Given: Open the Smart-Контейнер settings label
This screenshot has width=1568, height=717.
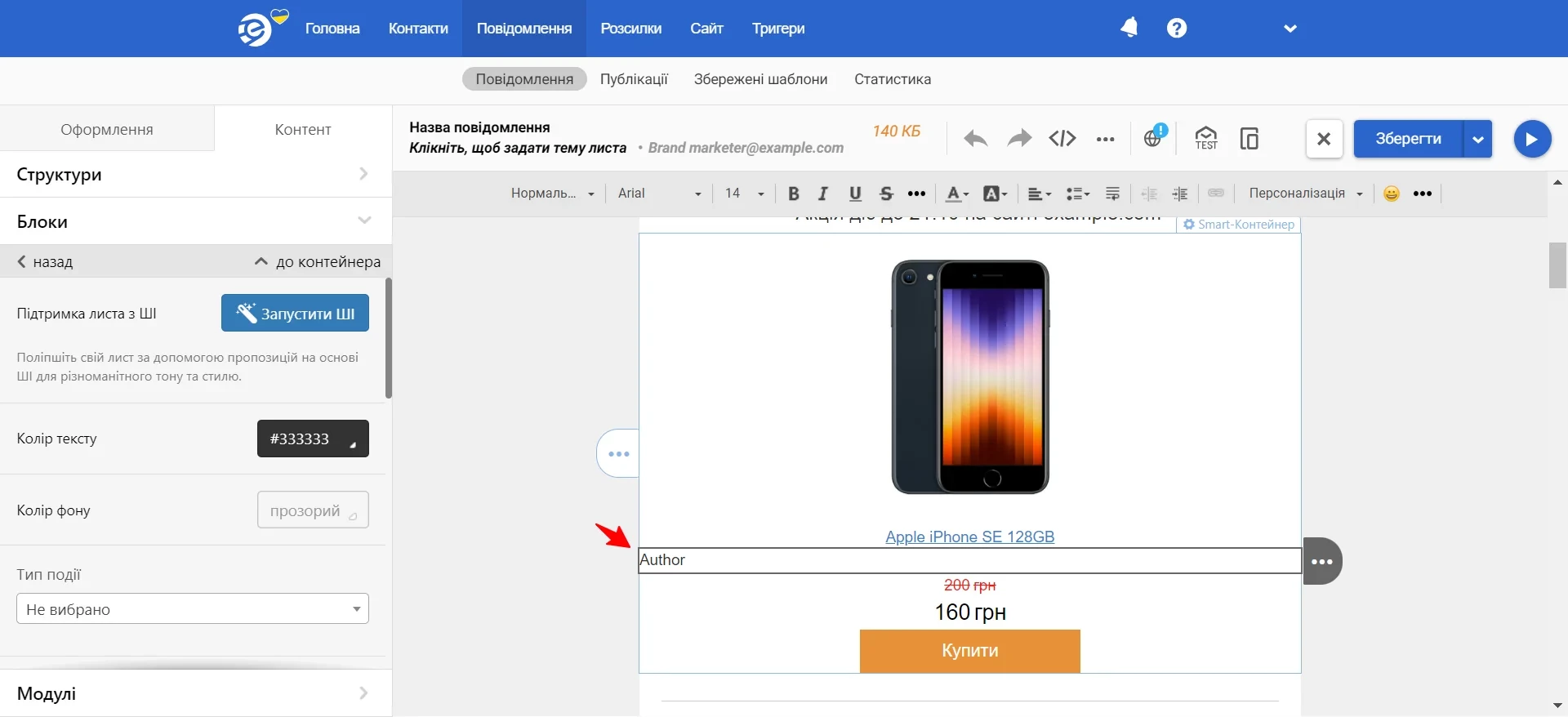Looking at the screenshot, I should [1238, 224].
